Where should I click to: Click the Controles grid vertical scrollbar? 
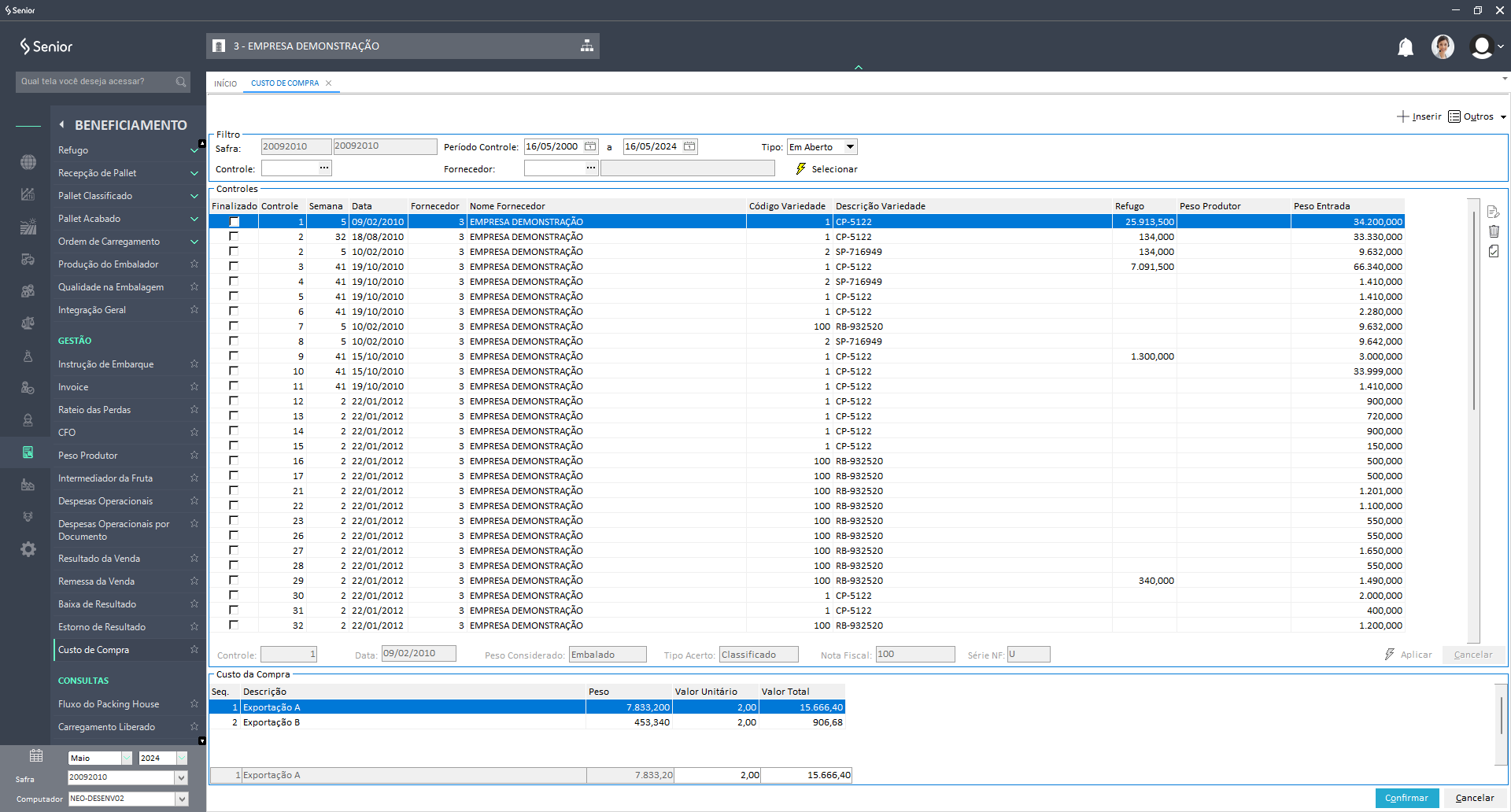coord(1473,315)
